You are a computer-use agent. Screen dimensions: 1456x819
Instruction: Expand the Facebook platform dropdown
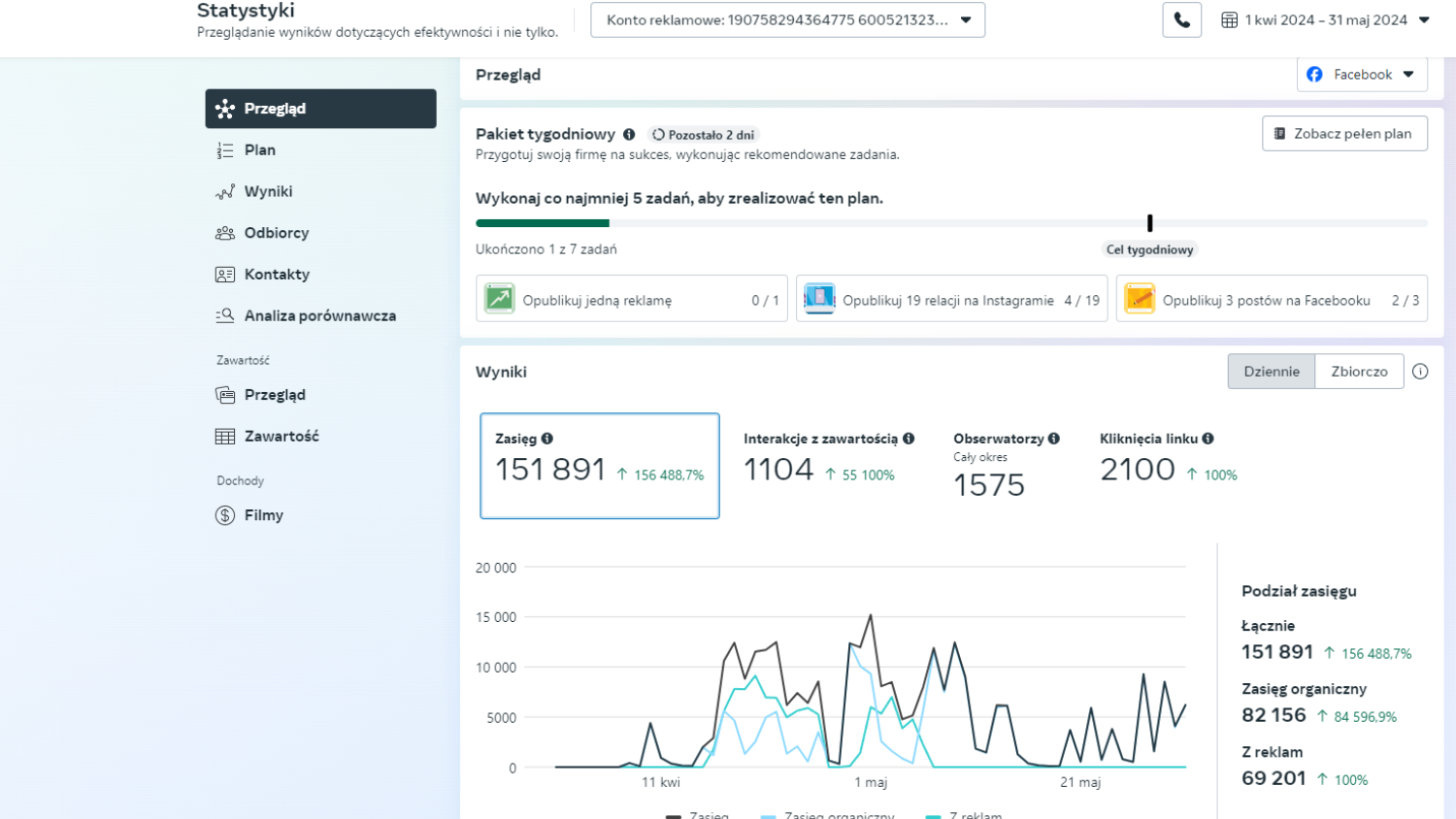click(1361, 75)
